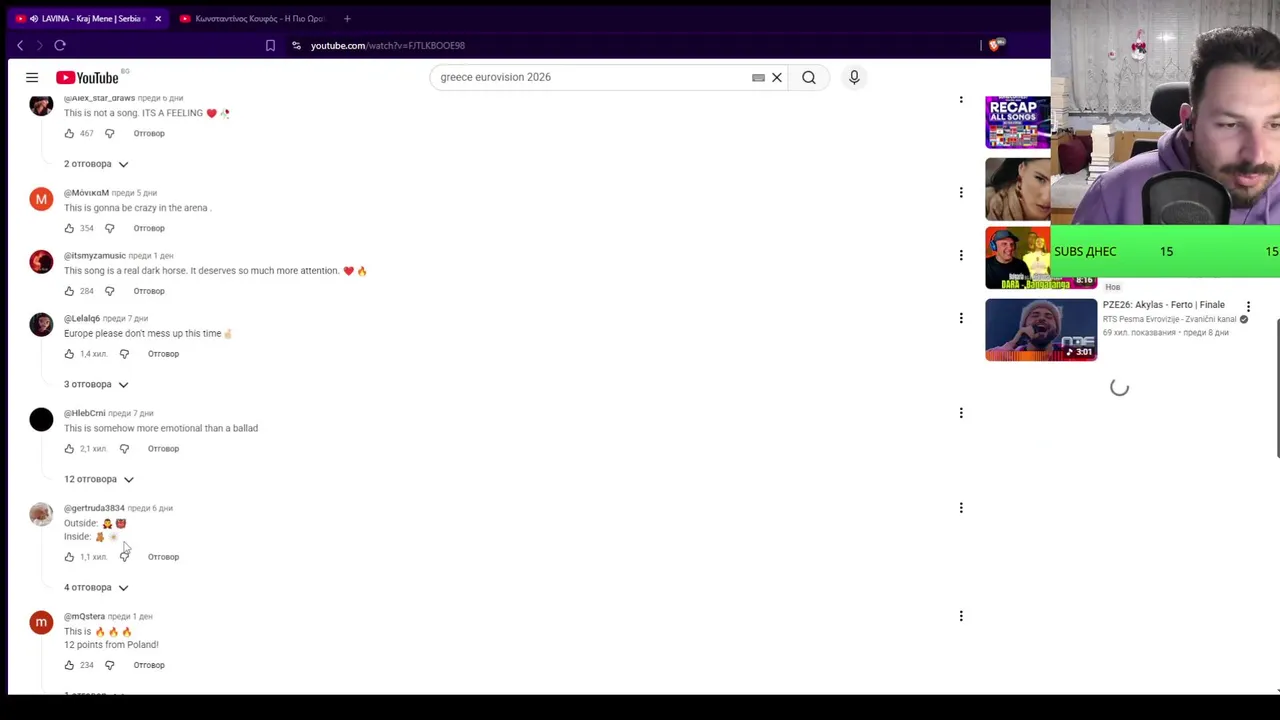Like the itsmyzamusic comment with 284 likes
Viewport: 1280px width, 720px height.
[69, 291]
